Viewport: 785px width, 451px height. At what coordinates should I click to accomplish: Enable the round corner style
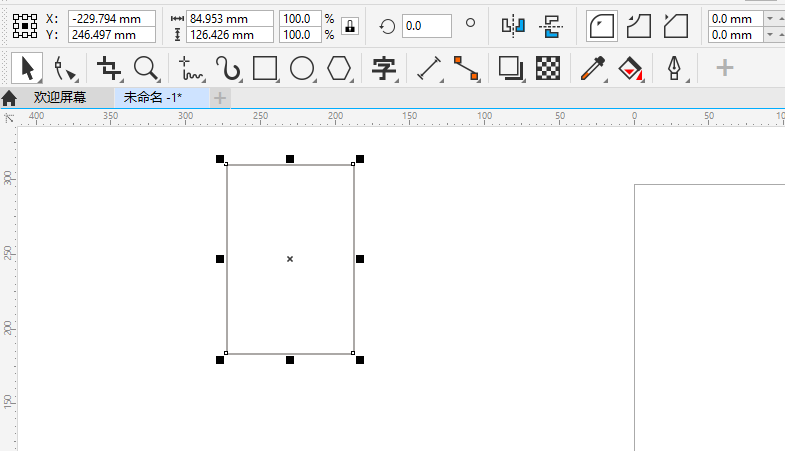point(601,26)
